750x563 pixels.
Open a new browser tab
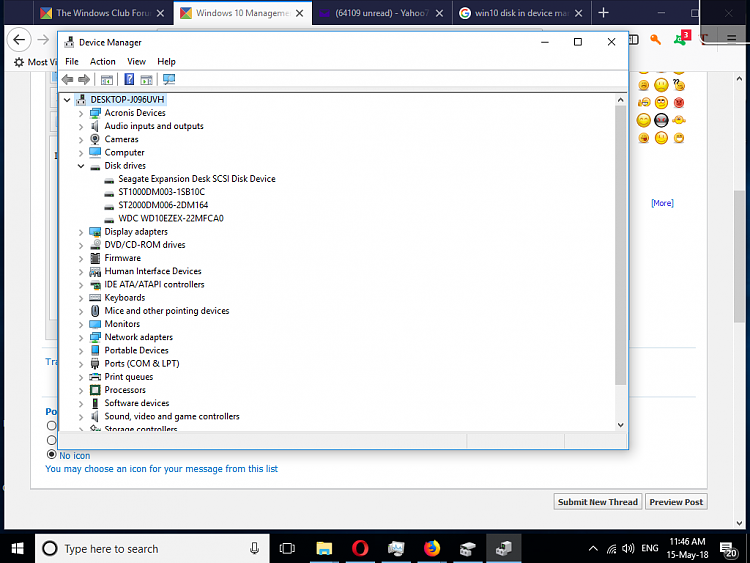(x=604, y=13)
